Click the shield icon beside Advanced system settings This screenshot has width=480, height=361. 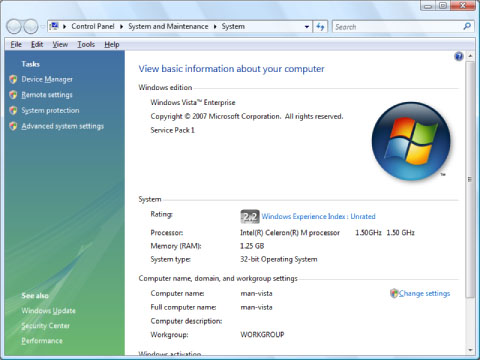coord(13,126)
